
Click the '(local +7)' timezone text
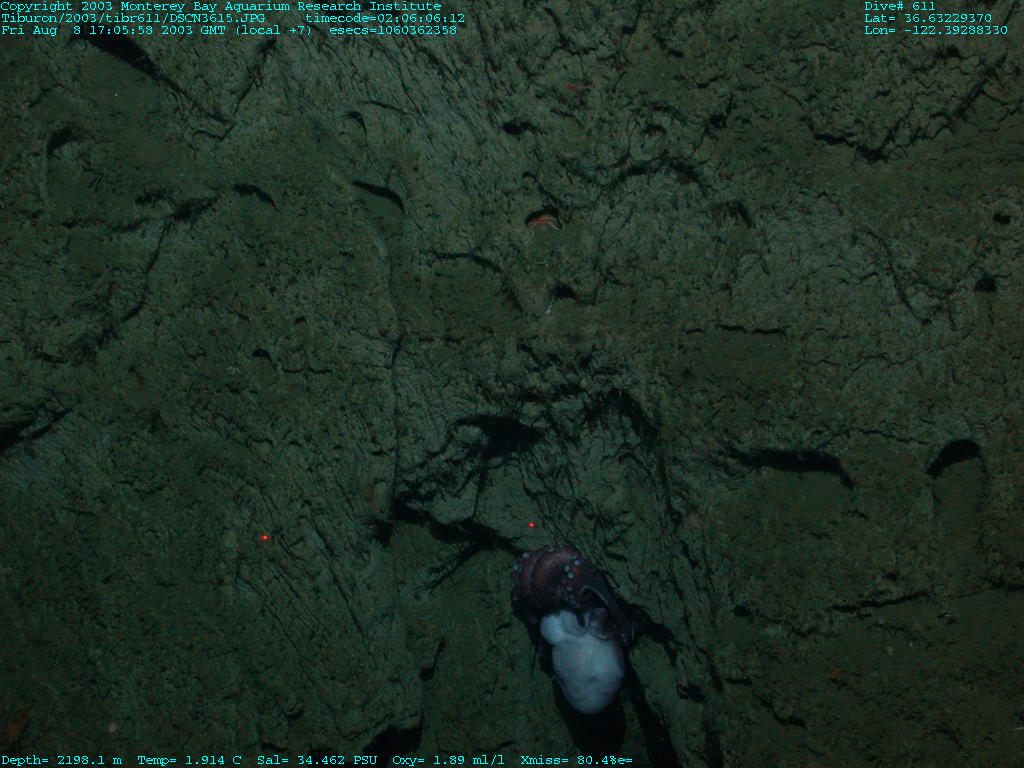274,30
